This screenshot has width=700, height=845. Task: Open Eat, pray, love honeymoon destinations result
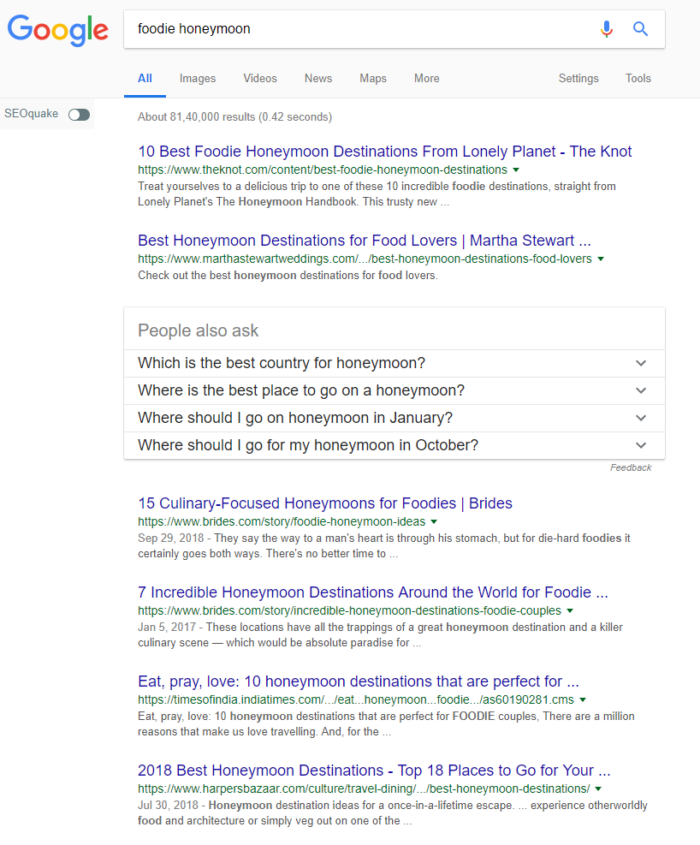(x=358, y=681)
